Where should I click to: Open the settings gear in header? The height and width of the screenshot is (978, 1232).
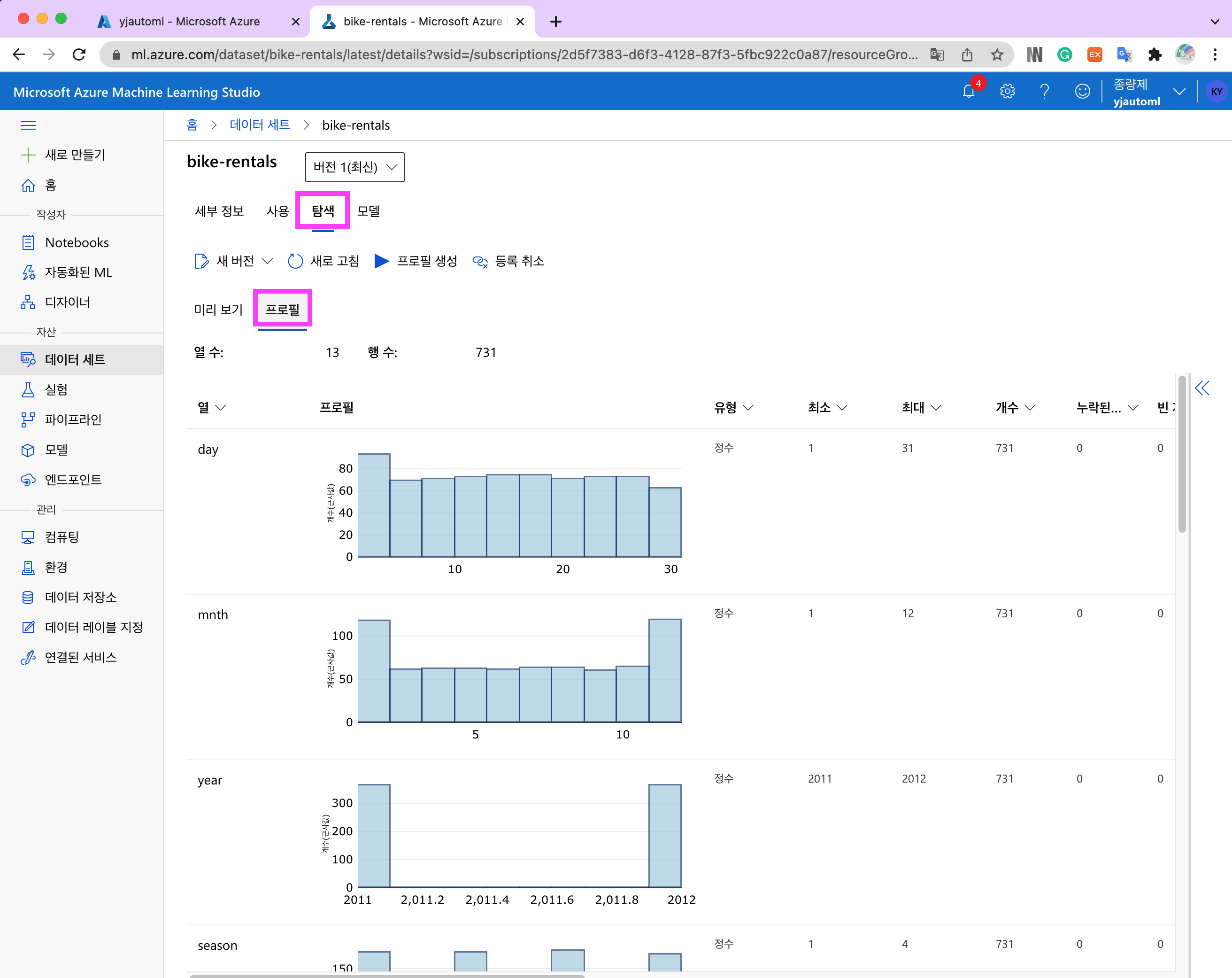[x=1007, y=91]
